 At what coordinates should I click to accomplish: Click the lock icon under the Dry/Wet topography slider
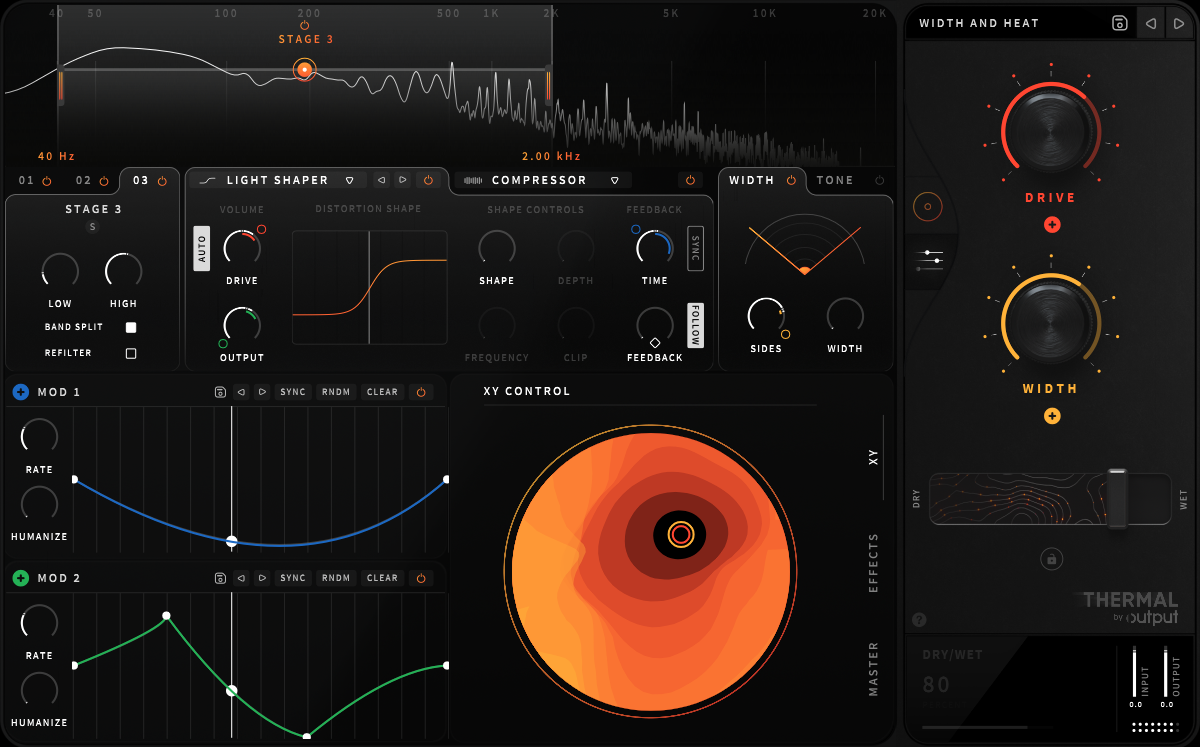1050,559
